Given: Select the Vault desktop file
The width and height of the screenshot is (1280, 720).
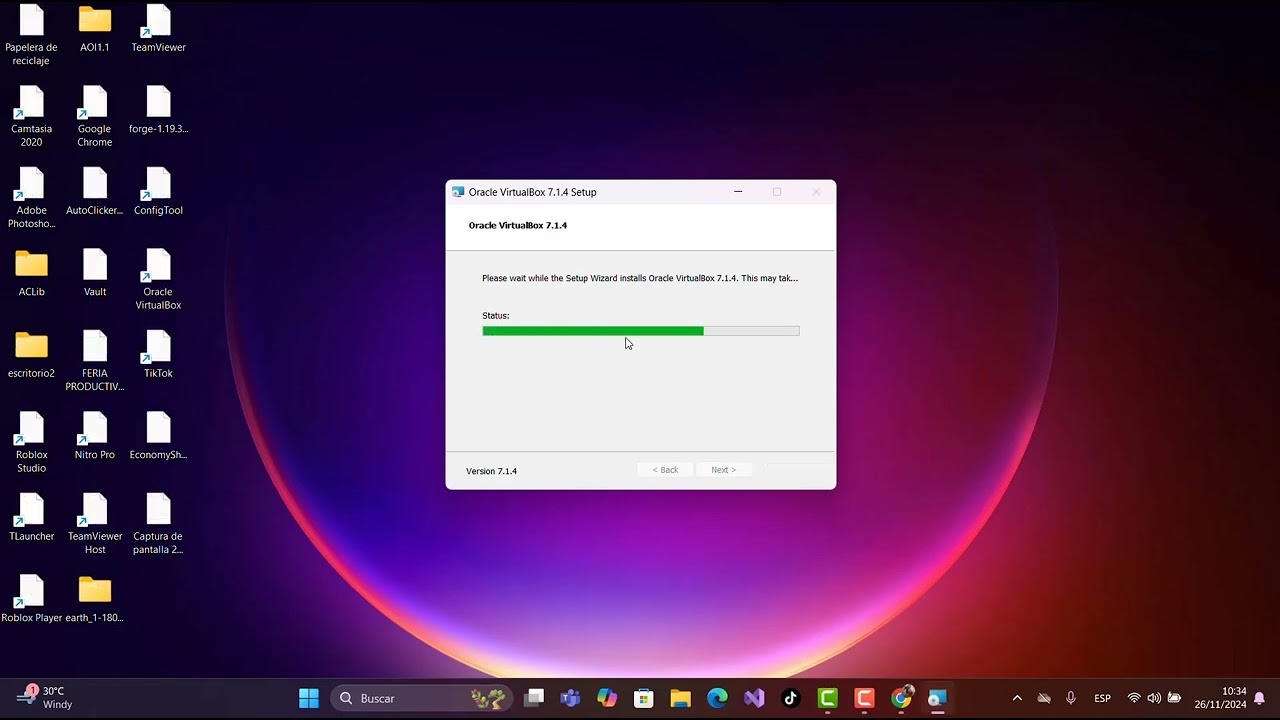Looking at the screenshot, I should click(x=95, y=273).
